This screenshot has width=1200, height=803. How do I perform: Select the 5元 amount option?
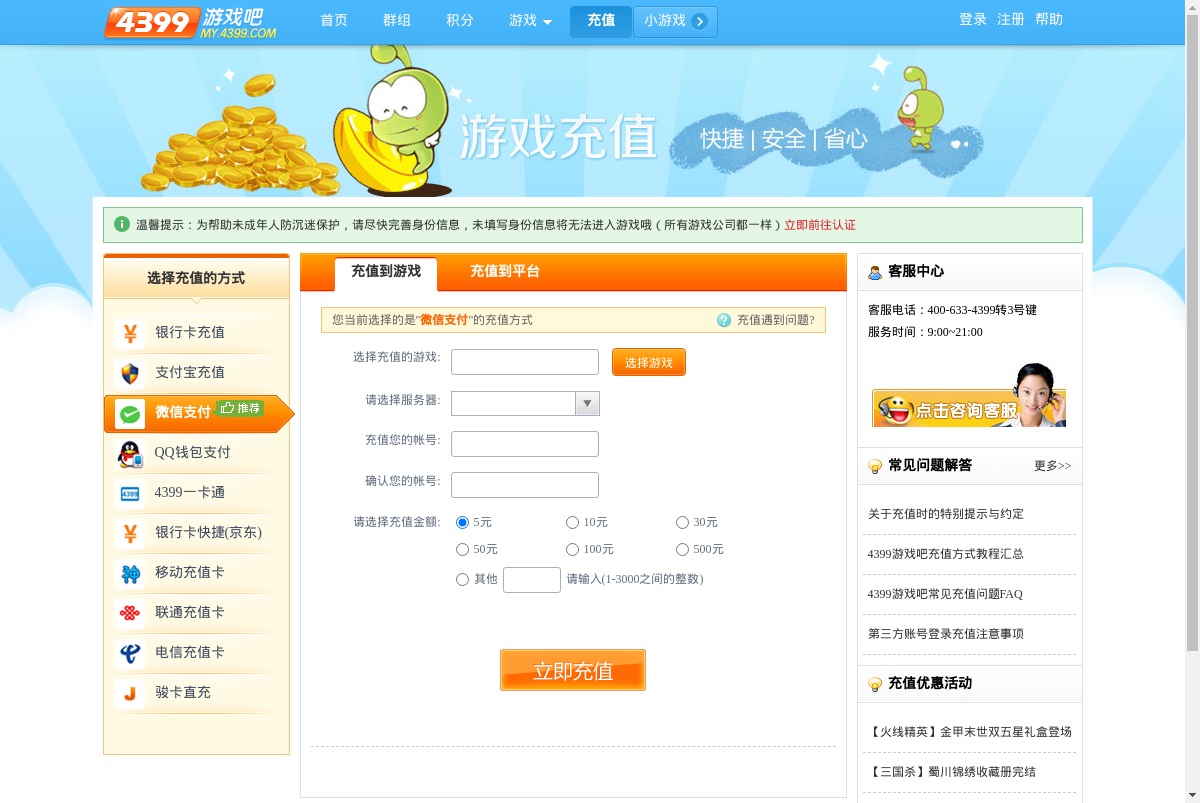(462, 522)
